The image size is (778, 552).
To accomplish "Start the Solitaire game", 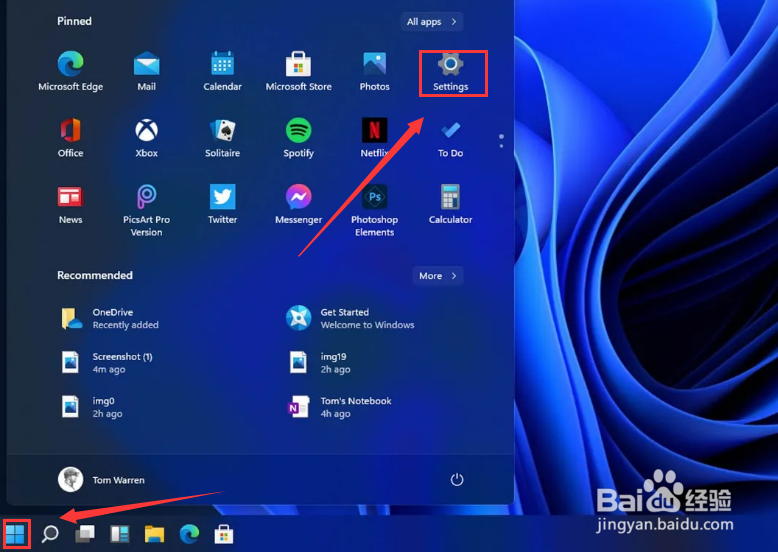I will (x=222, y=137).
